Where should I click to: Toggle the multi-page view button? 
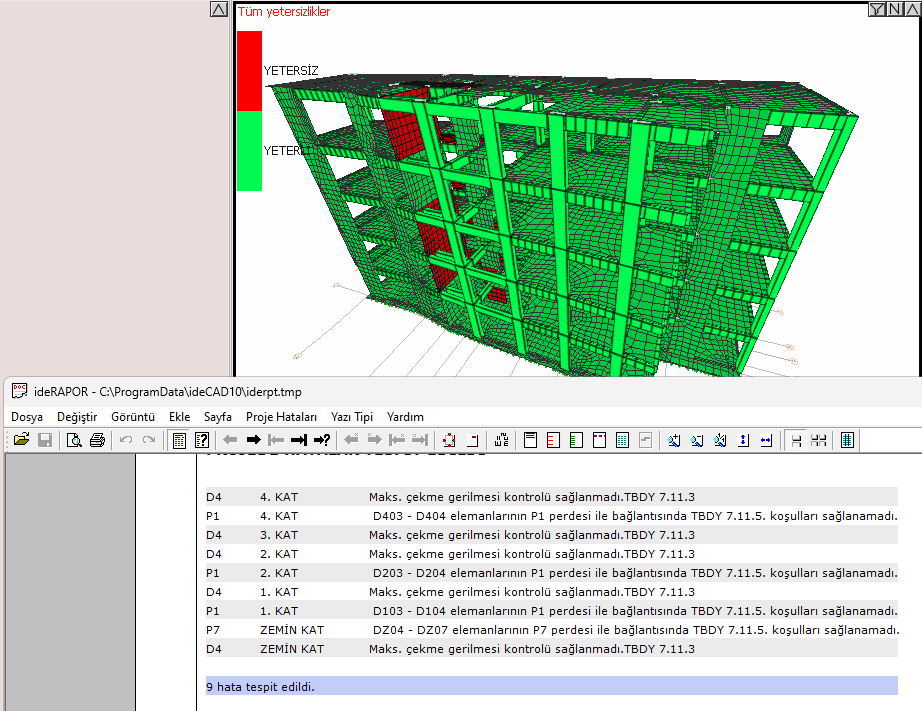pyautogui.click(x=820, y=440)
